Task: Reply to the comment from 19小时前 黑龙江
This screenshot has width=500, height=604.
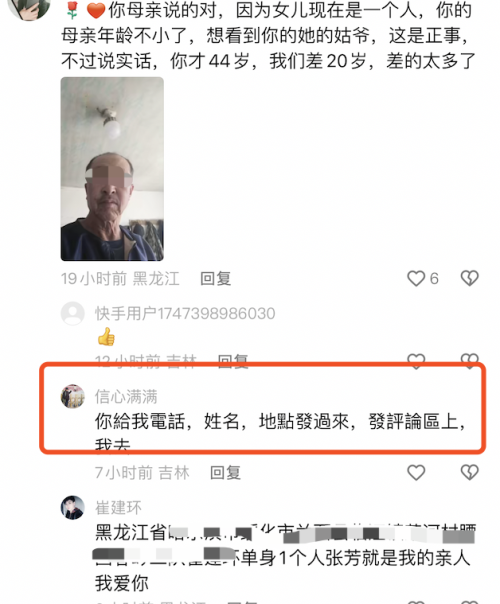Action: [x=216, y=279]
